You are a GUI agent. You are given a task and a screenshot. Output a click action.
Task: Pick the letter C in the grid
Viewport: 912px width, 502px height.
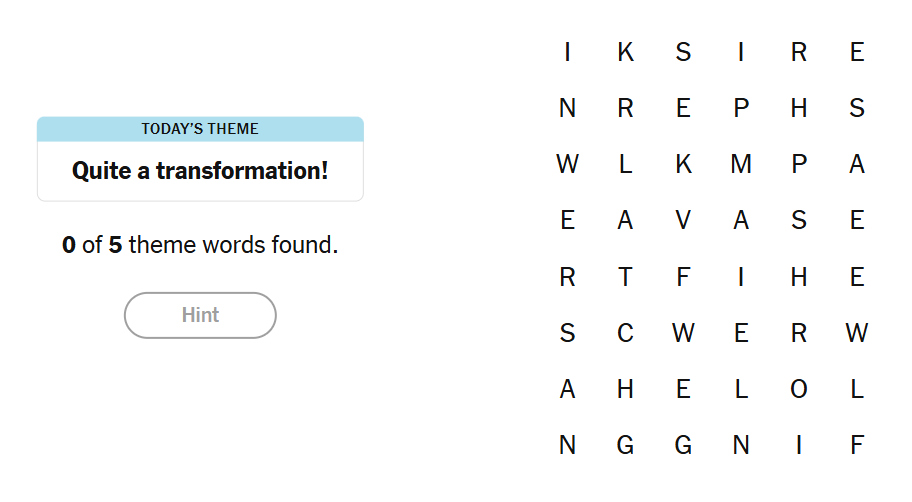pyautogui.click(x=625, y=333)
